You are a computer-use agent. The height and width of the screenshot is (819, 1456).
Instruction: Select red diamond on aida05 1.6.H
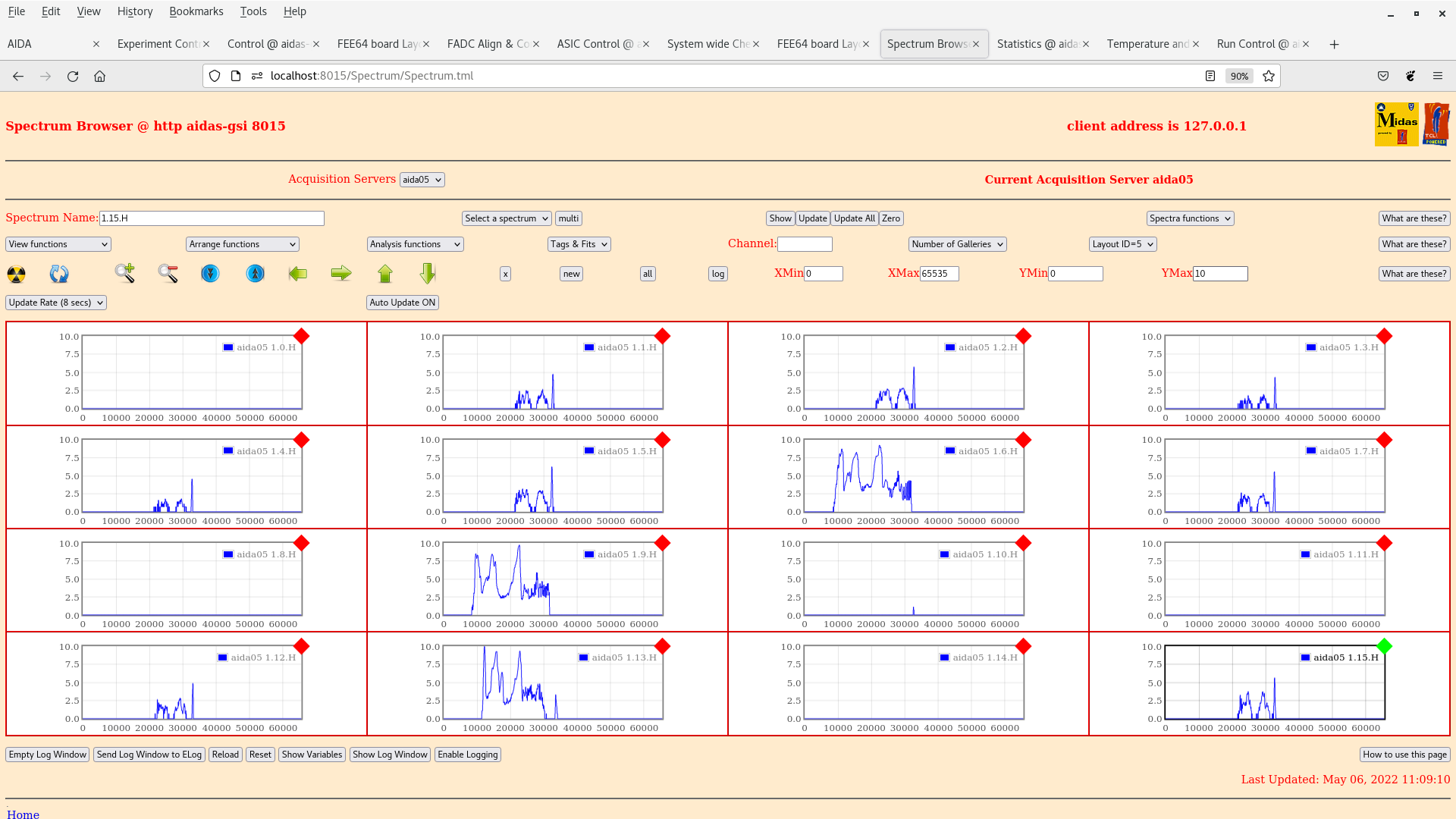[1024, 440]
